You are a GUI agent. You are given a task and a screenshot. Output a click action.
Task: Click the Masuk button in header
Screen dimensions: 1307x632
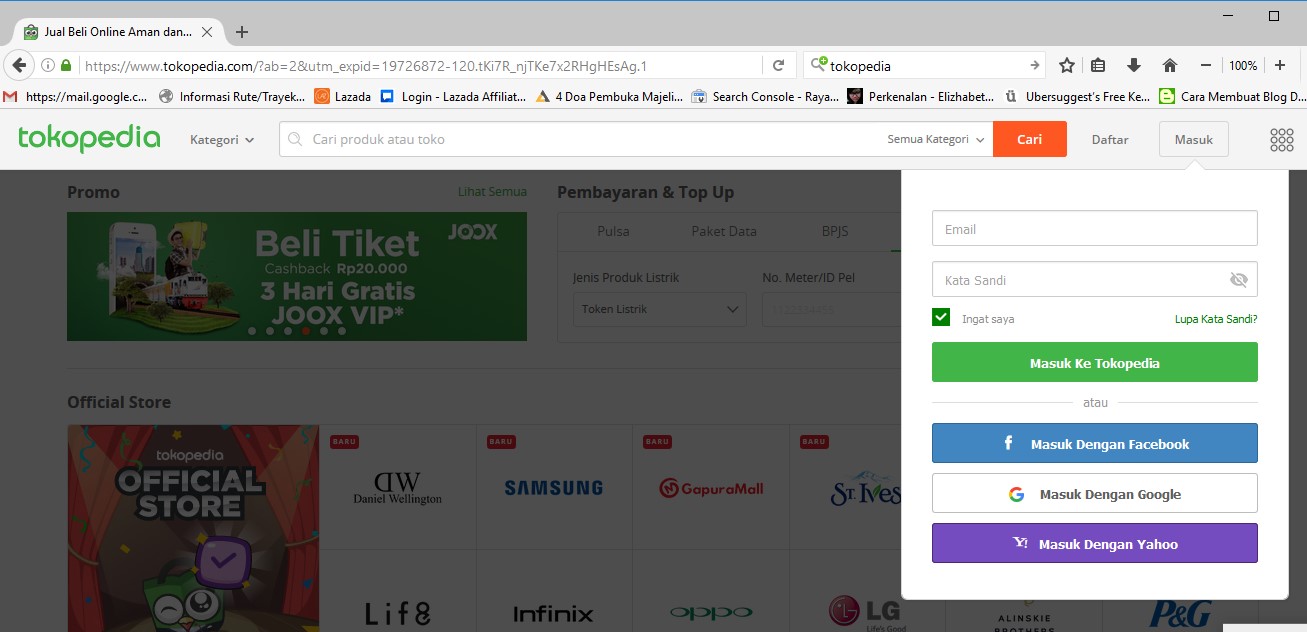pyautogui.click(x=1193, y=140)
